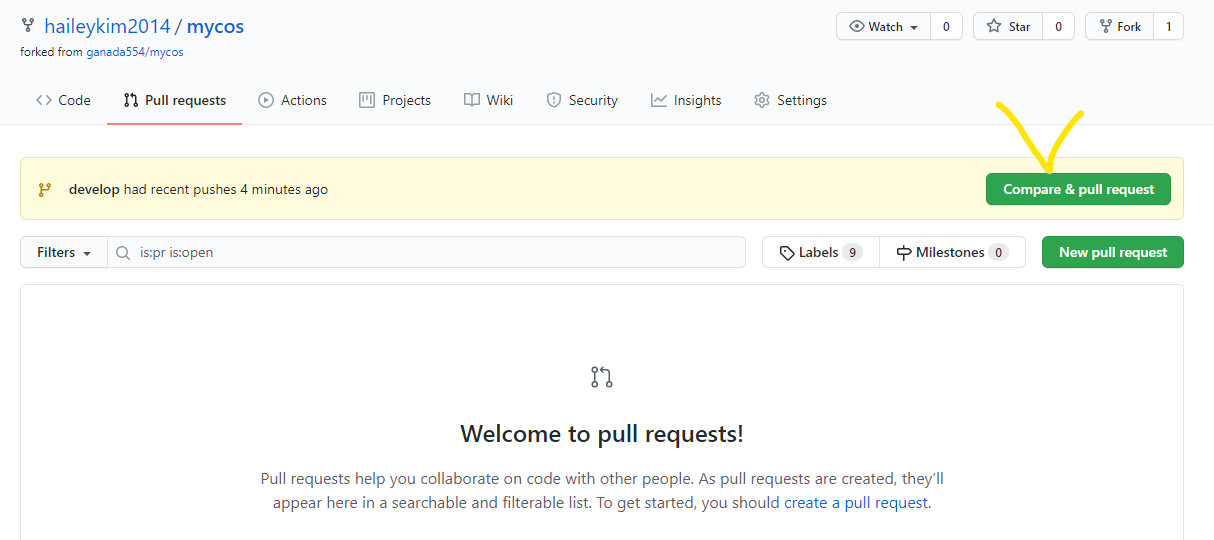Click the Projects board icon
Screen dimensions: 1214x540
click(367, 100)
